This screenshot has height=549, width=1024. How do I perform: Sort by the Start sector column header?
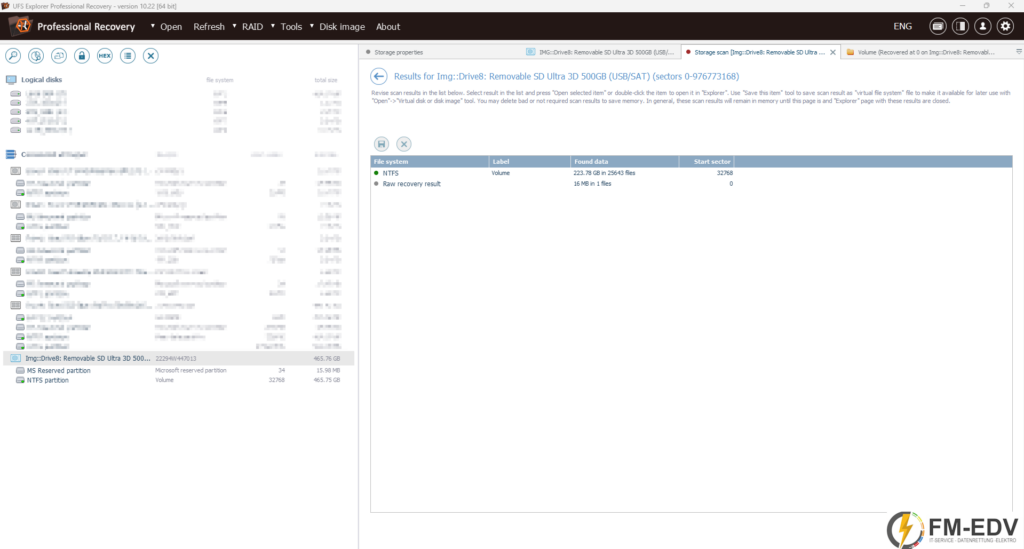click(x=707, y=161)
